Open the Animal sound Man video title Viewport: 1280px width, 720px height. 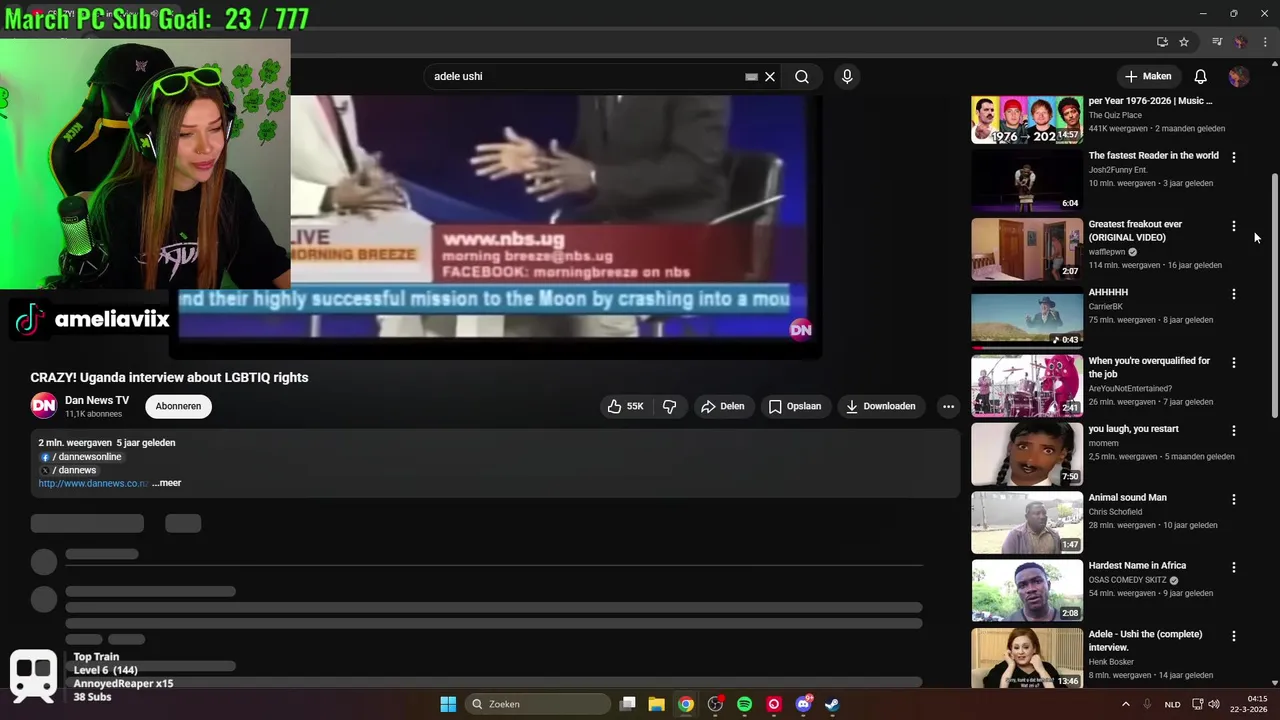[x=1127, y=497]
